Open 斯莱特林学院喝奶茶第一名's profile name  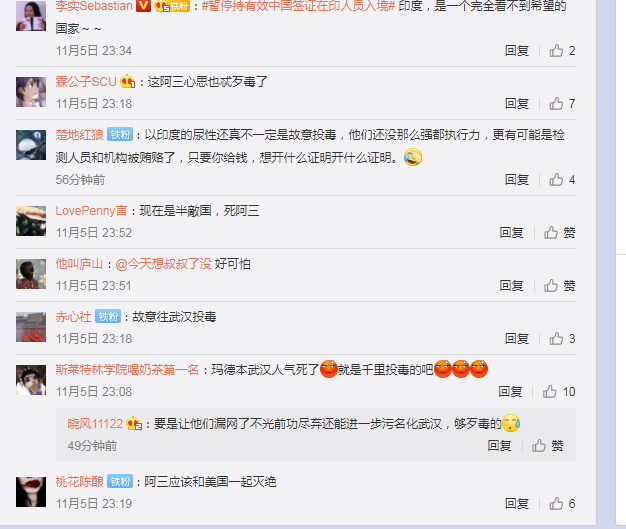click(127, 370)
